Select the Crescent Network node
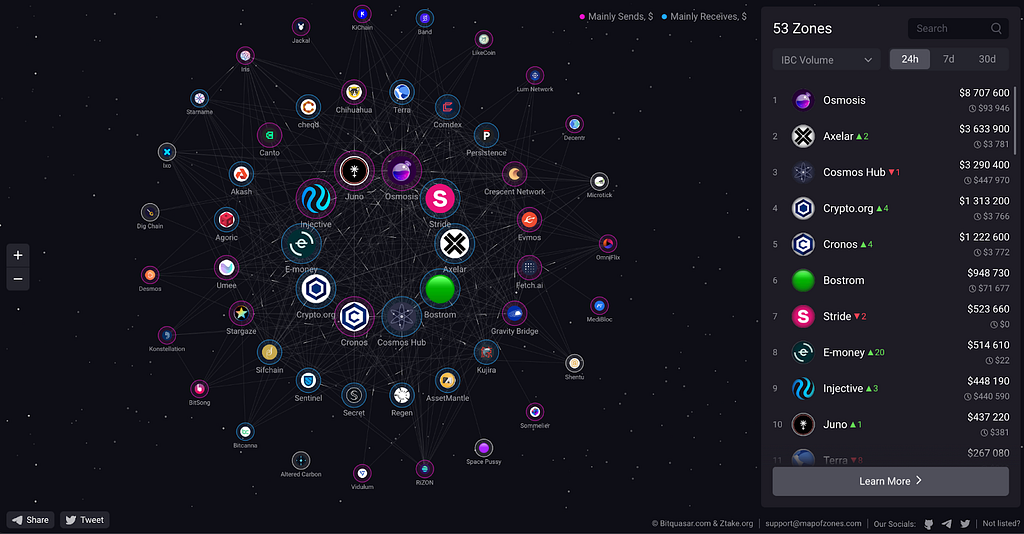Image resolution: width=1024 pixels, height=534 pixels. [x=515, y=174]
